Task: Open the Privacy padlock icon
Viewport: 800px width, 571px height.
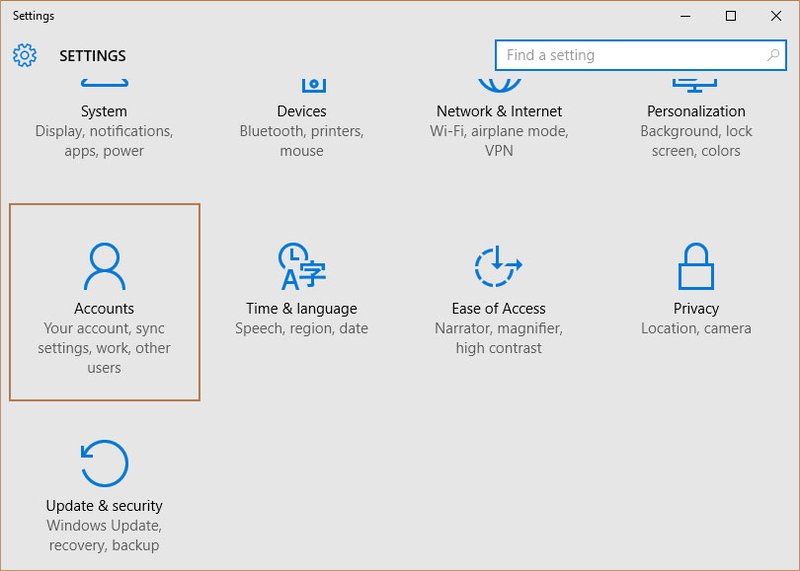Action: click(x=695, y=266)
